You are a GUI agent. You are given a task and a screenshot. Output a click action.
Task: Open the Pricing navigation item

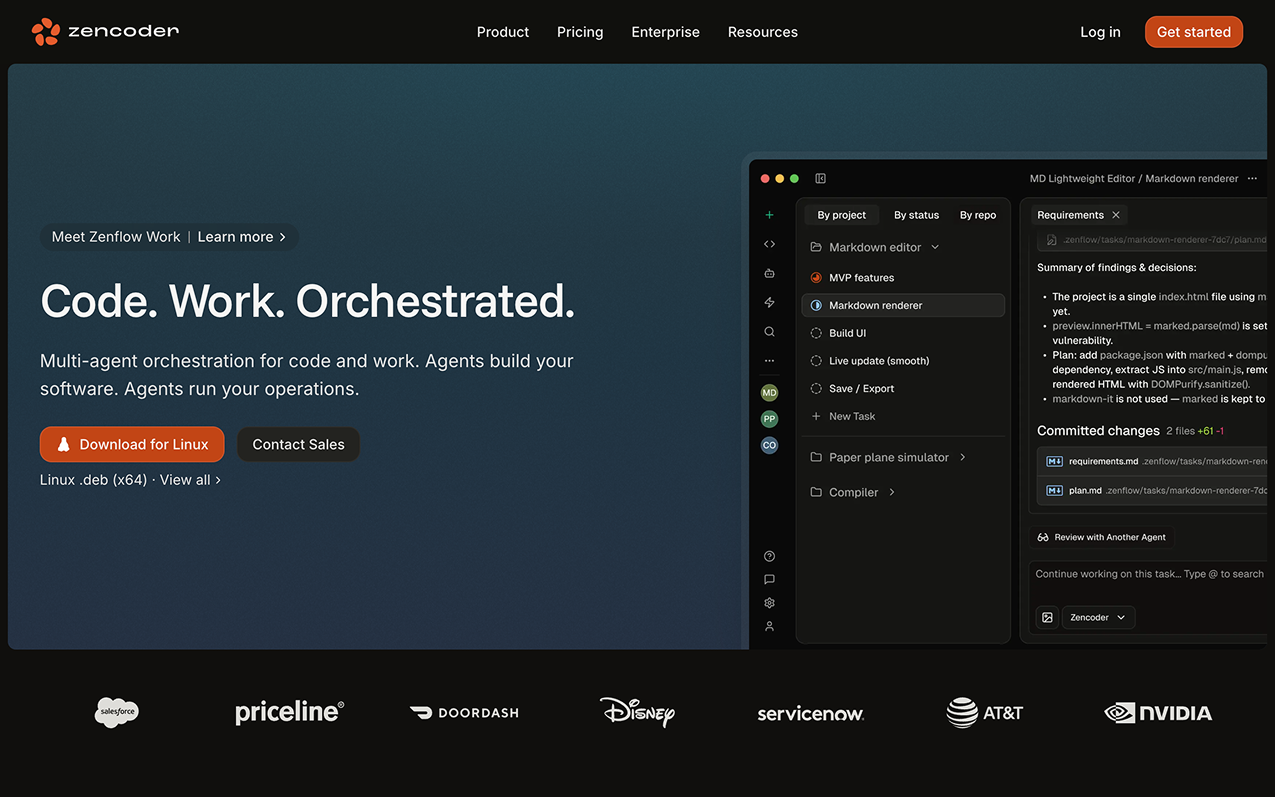point(580,32)
